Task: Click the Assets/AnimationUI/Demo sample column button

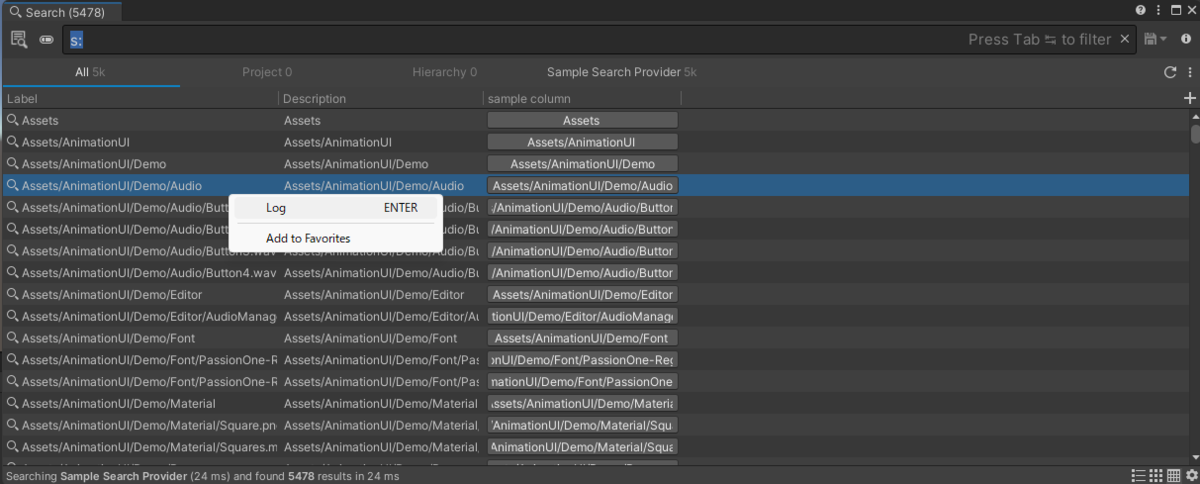Action: tap(582, 164)
